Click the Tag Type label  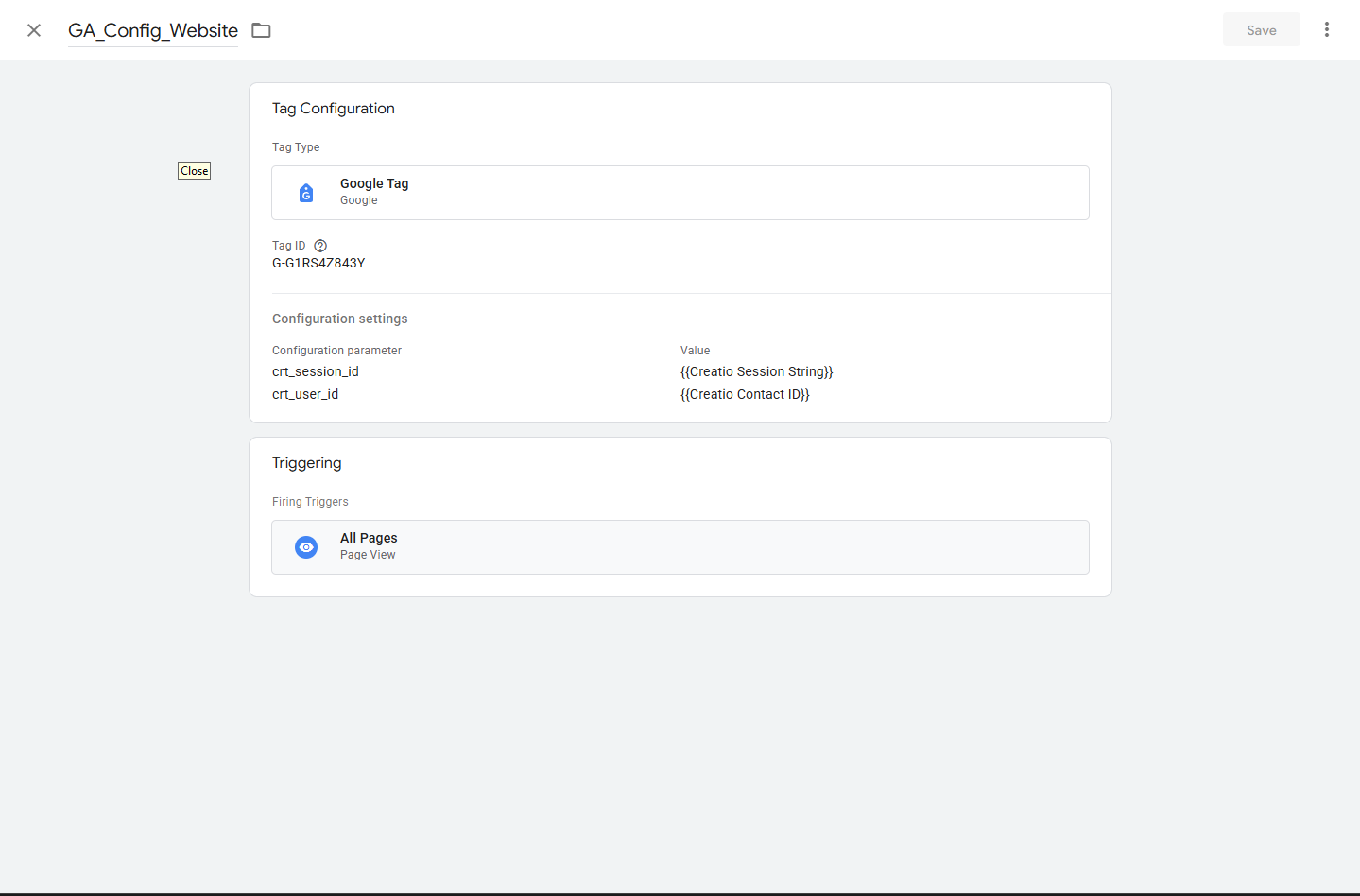pos(296,147)
